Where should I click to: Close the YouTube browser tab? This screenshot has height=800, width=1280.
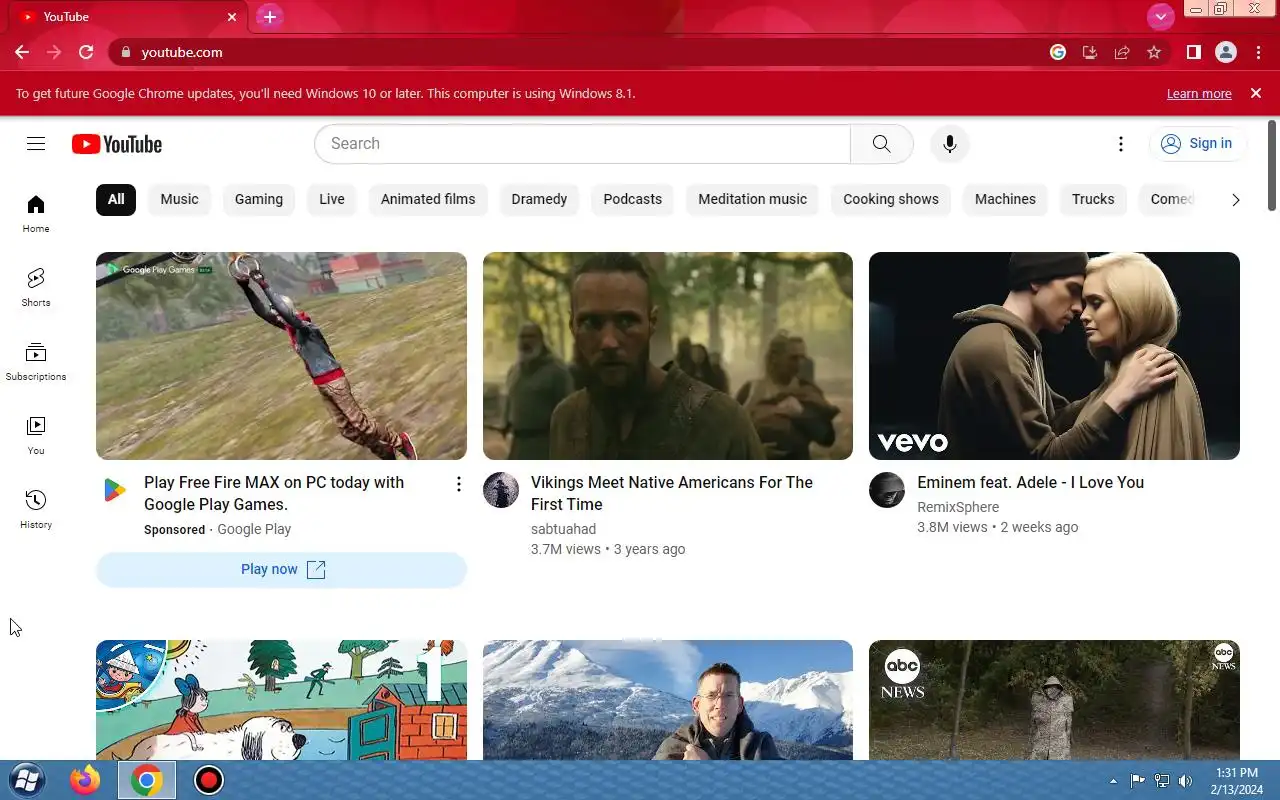pos(232,17)
